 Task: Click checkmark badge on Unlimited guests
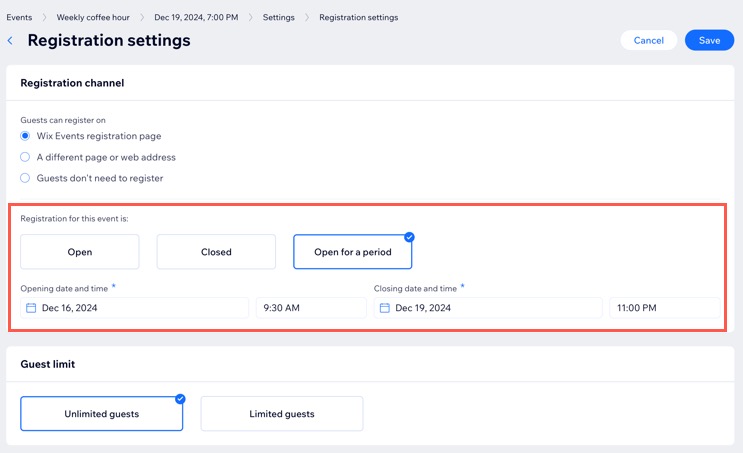pyautogui.click(x=180, y=399)
